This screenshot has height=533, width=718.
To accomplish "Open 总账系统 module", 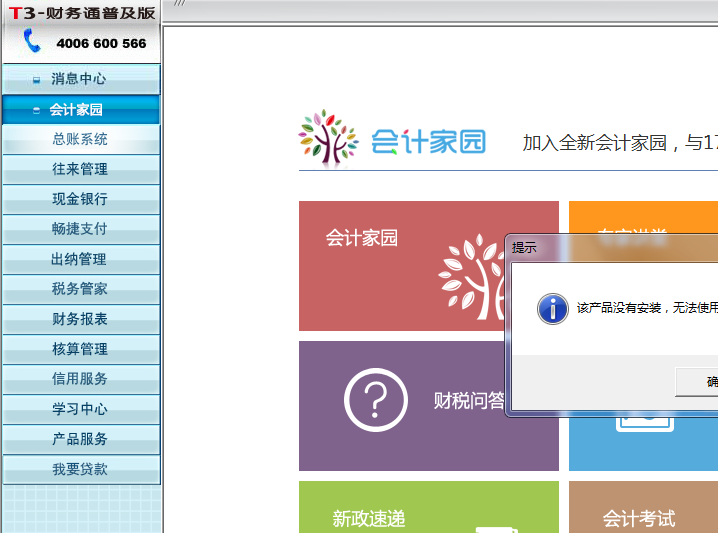I will coord(82,139).
